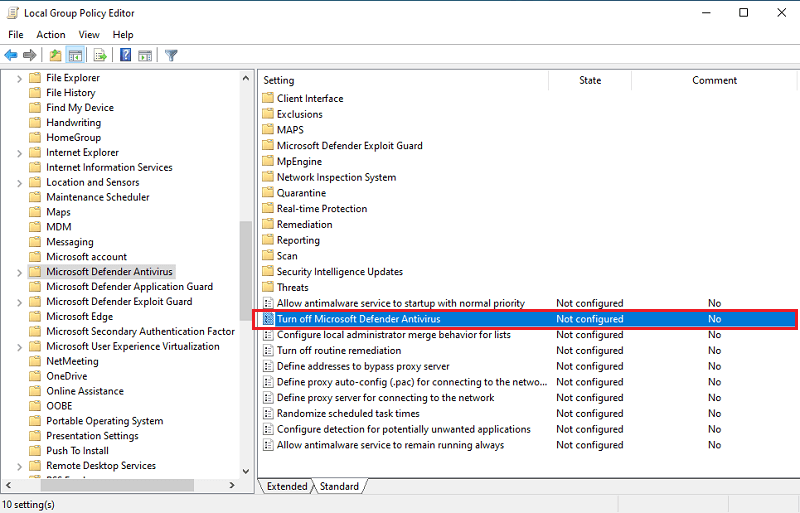
Task: Select the Find My Device tree item
Action: pyautogui.click(x=80, y=107)
